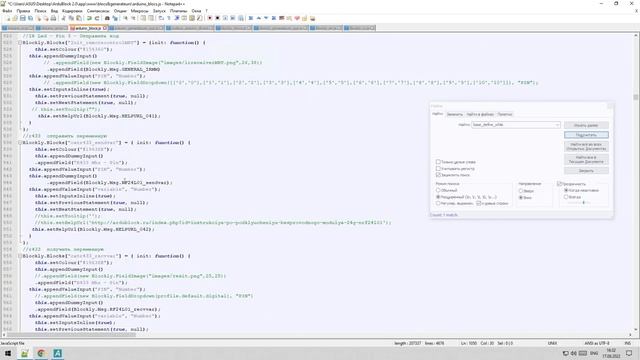Click the Save Recorded Macro toolbar icon
The image size is (640, 360).
[x=241, y=18]
